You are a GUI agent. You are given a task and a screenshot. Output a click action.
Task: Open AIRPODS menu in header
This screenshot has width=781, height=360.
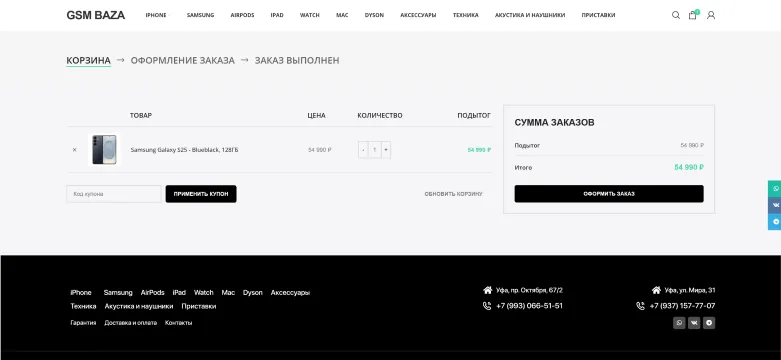coord(242,15)
